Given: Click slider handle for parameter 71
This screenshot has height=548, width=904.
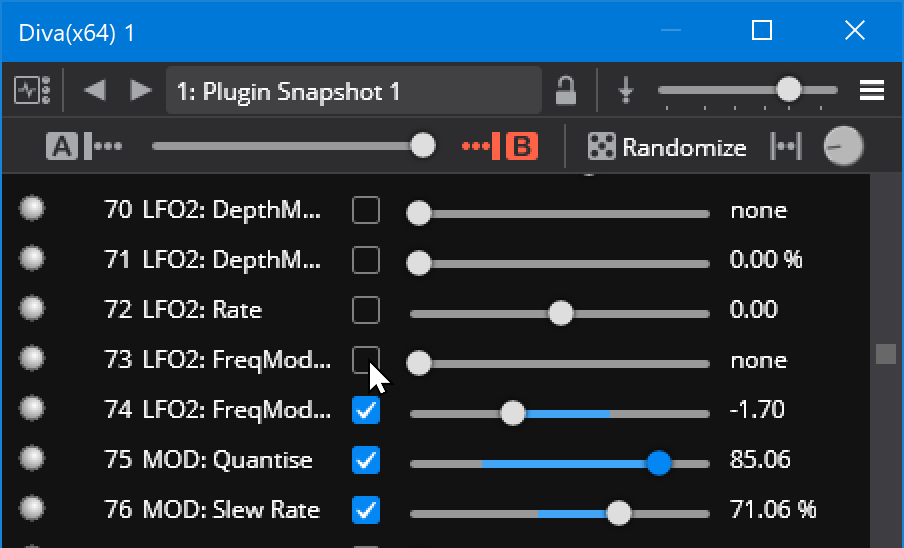Looking at the screenshot, I should (x=419, y=263).
